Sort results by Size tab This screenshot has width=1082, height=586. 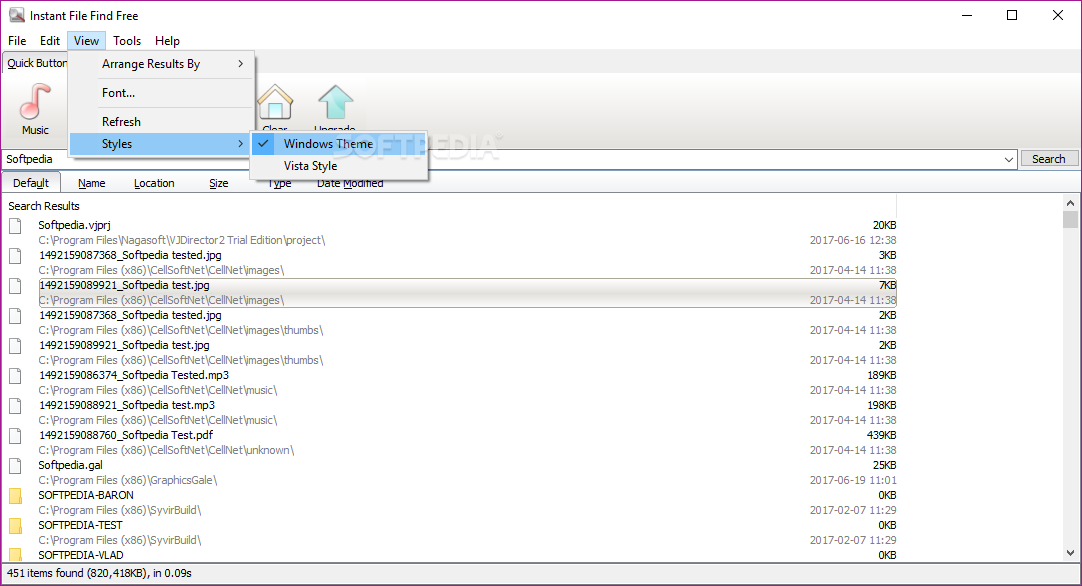tap(219, 183)
